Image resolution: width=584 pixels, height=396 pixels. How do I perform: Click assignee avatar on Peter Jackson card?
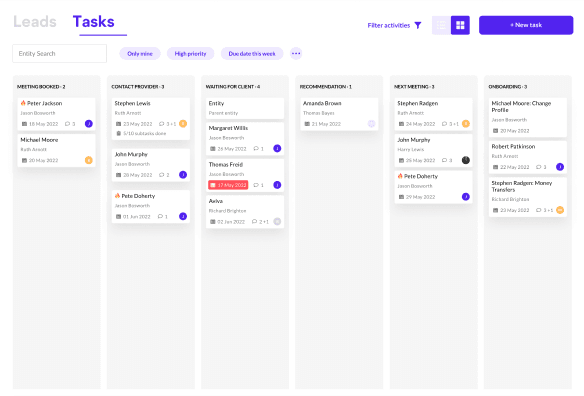89,124
